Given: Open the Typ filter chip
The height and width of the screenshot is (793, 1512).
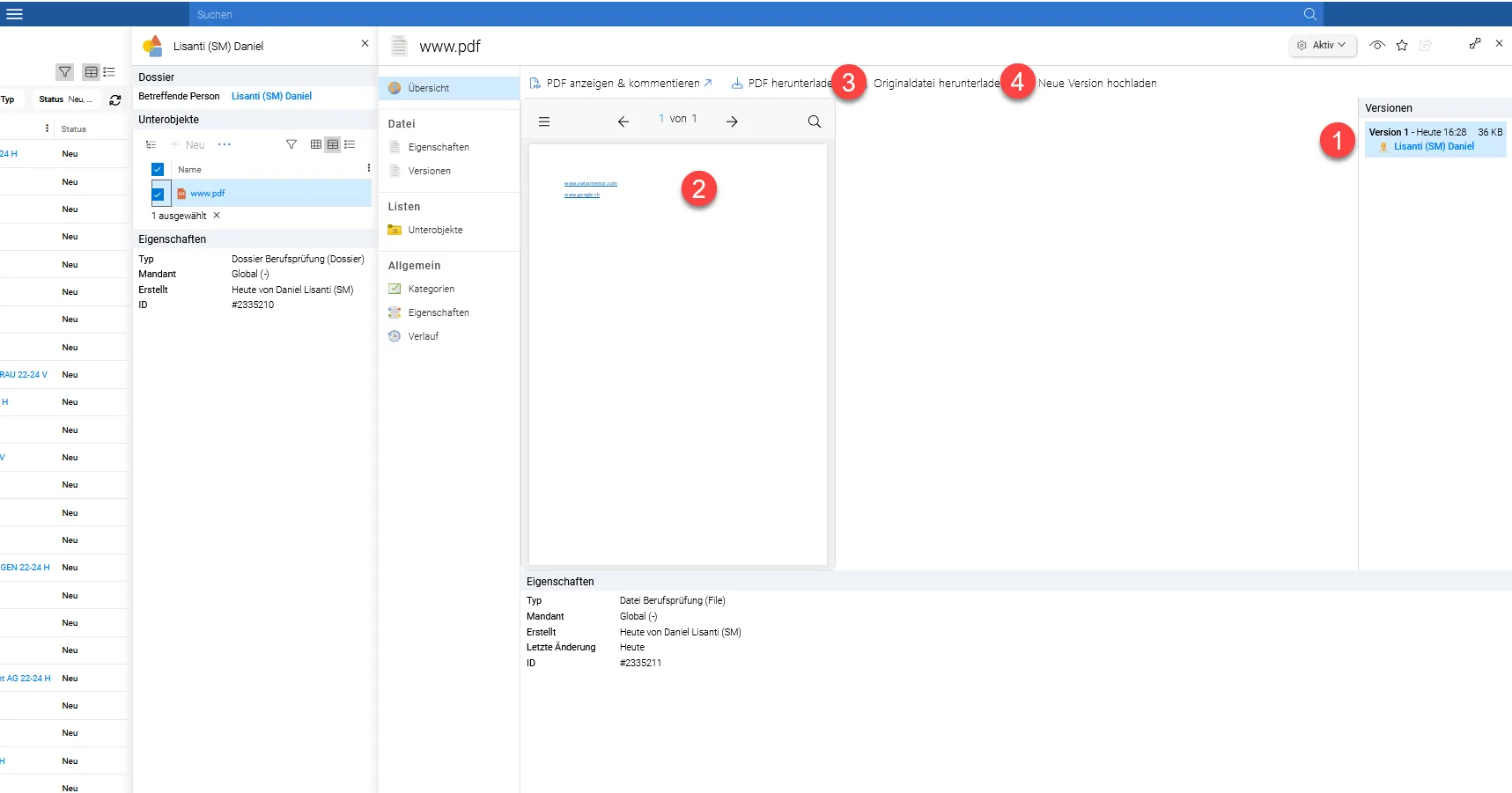Looking at the screenshot, I should click(8, 99).
